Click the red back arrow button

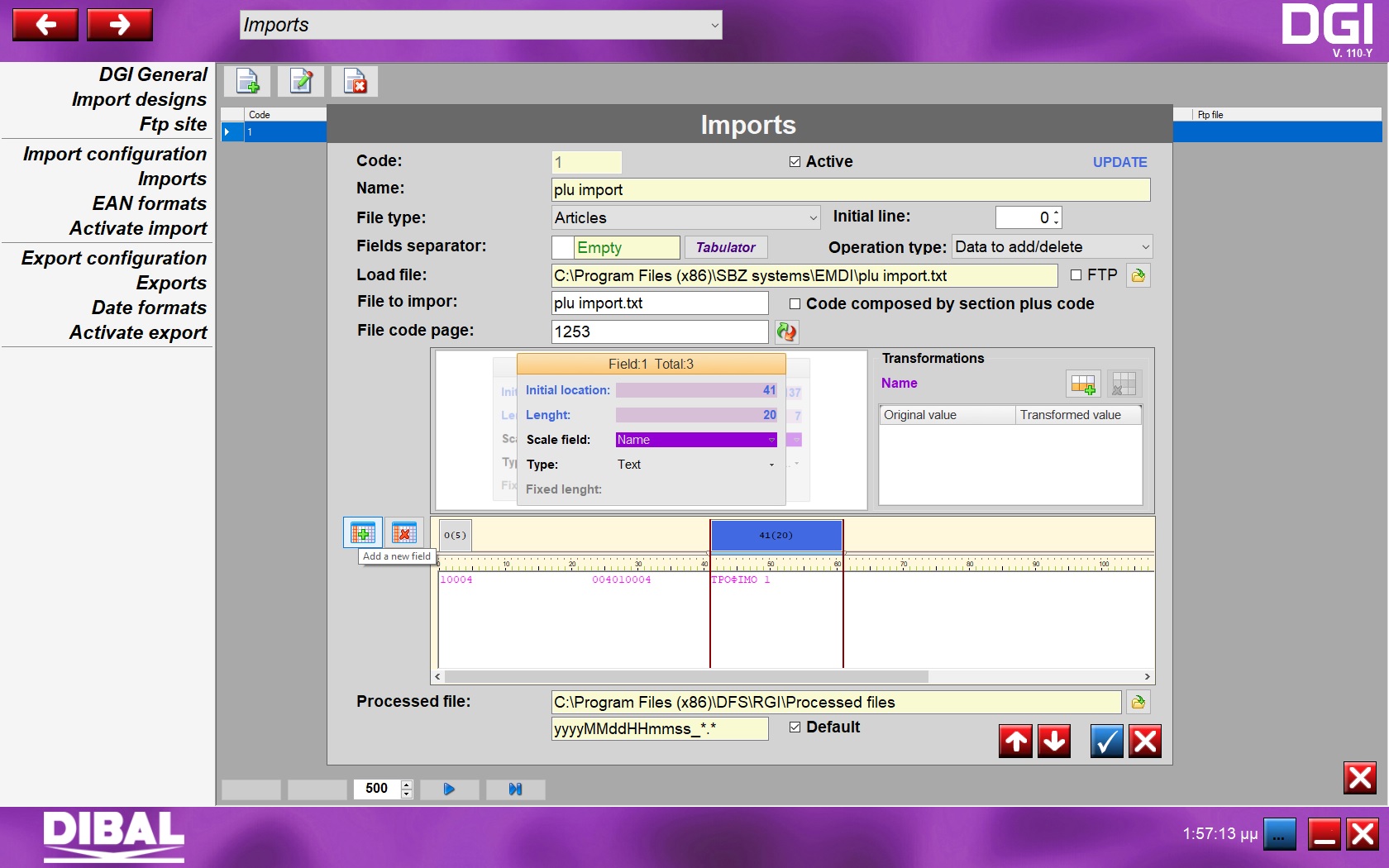45,25
